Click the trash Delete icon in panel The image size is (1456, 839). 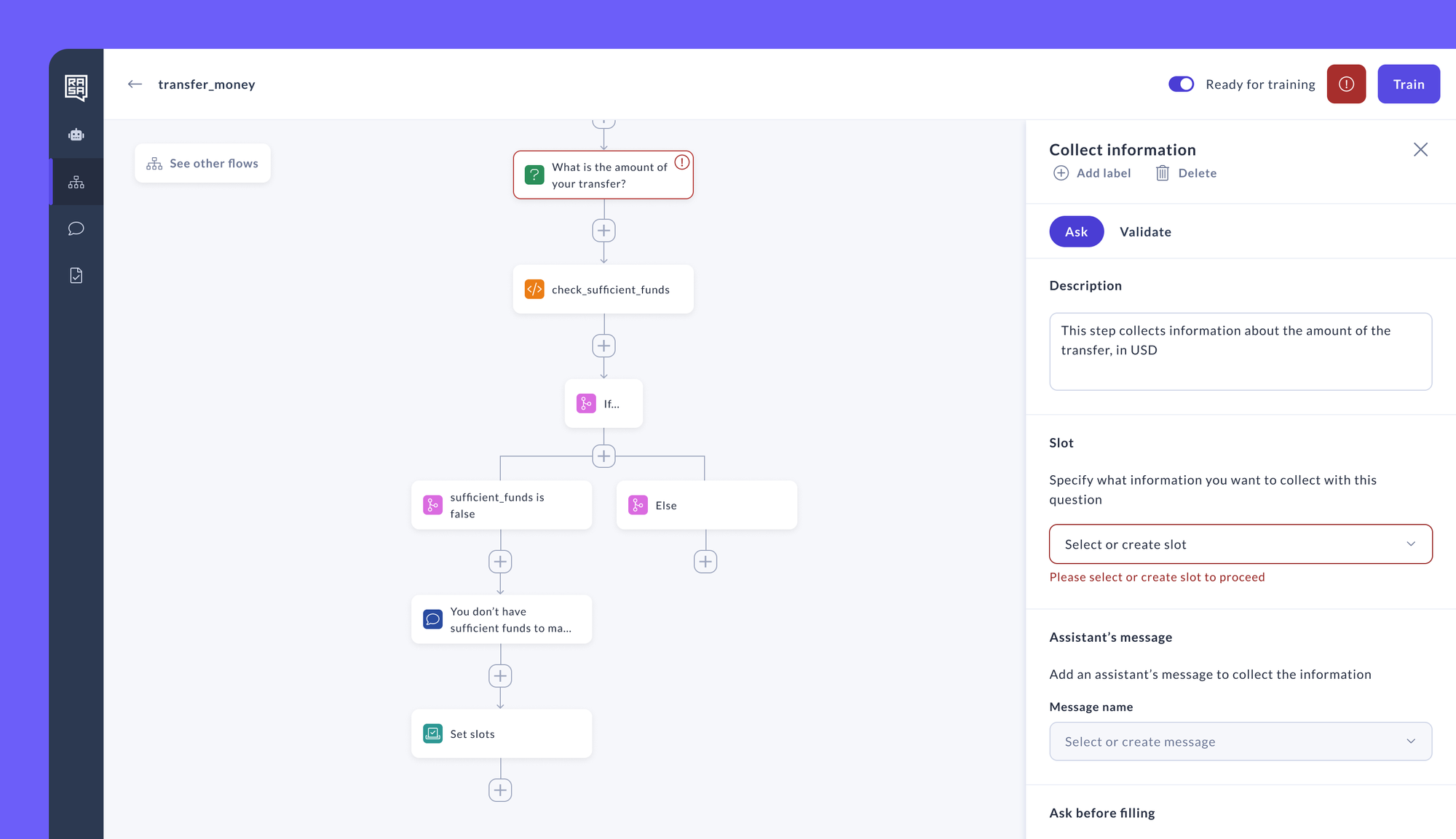point(1163,173)
